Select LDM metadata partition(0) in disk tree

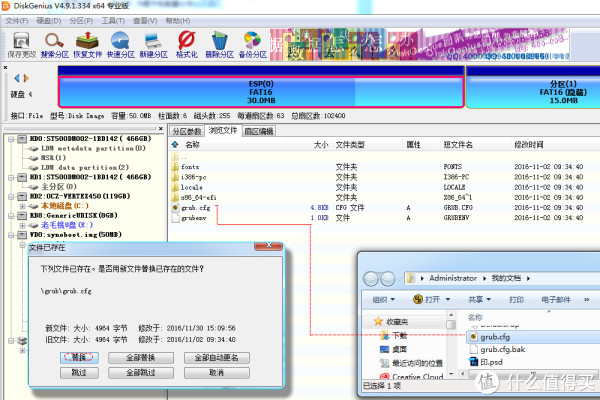pyautogui.click(x=93, y=149)
